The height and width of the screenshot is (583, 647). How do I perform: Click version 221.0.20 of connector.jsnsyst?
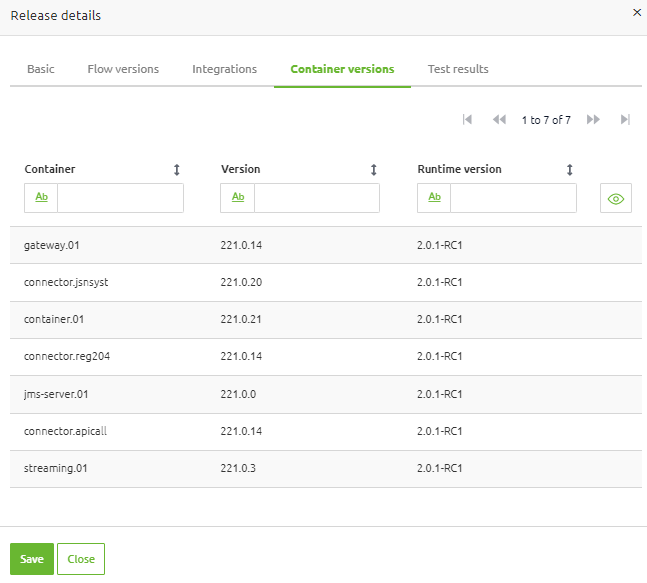point(241,282)
